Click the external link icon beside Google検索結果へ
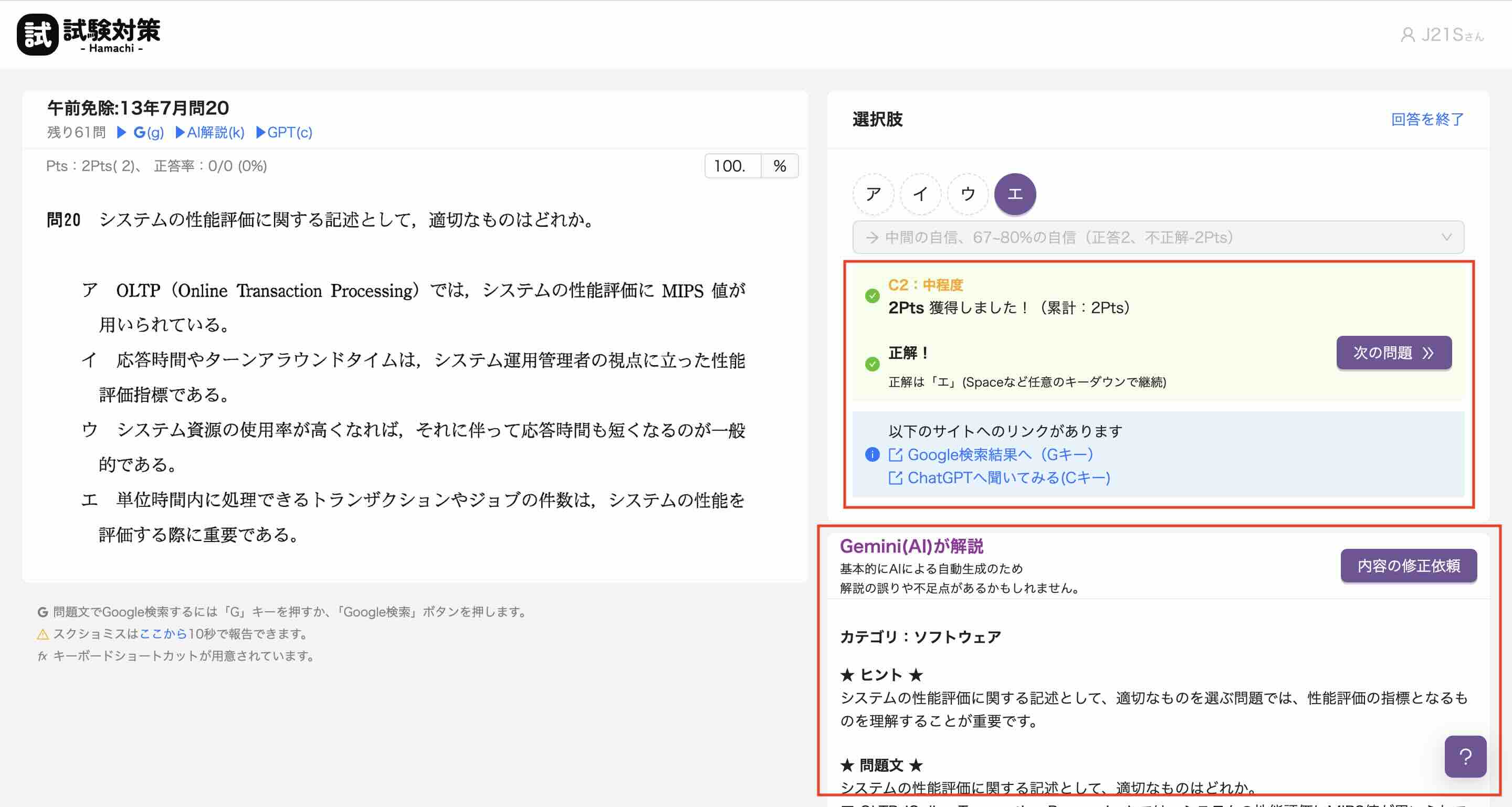Image resolution: width=1512 pixels, height=807 pixels. [895, 454]
